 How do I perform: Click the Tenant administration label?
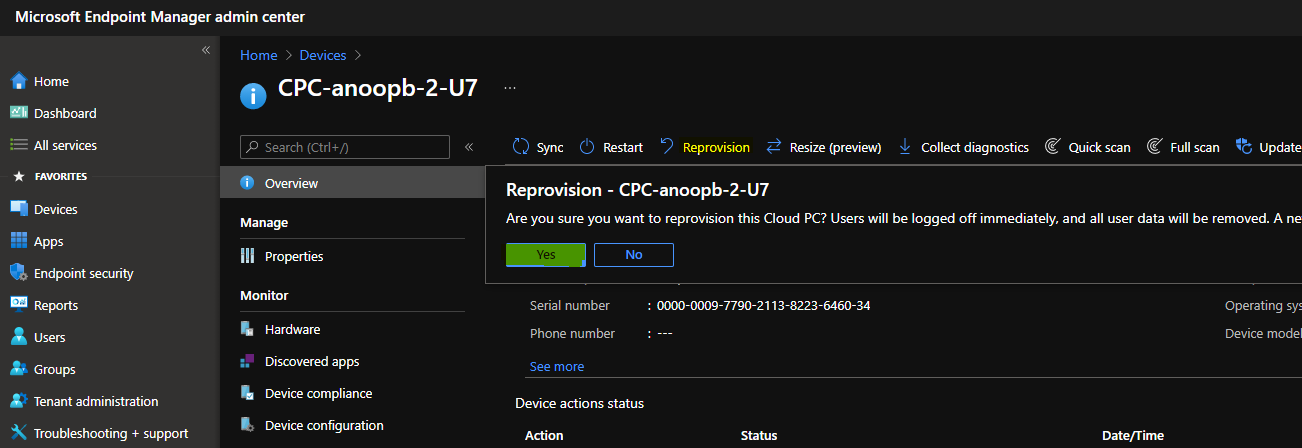tap(96, 401)
